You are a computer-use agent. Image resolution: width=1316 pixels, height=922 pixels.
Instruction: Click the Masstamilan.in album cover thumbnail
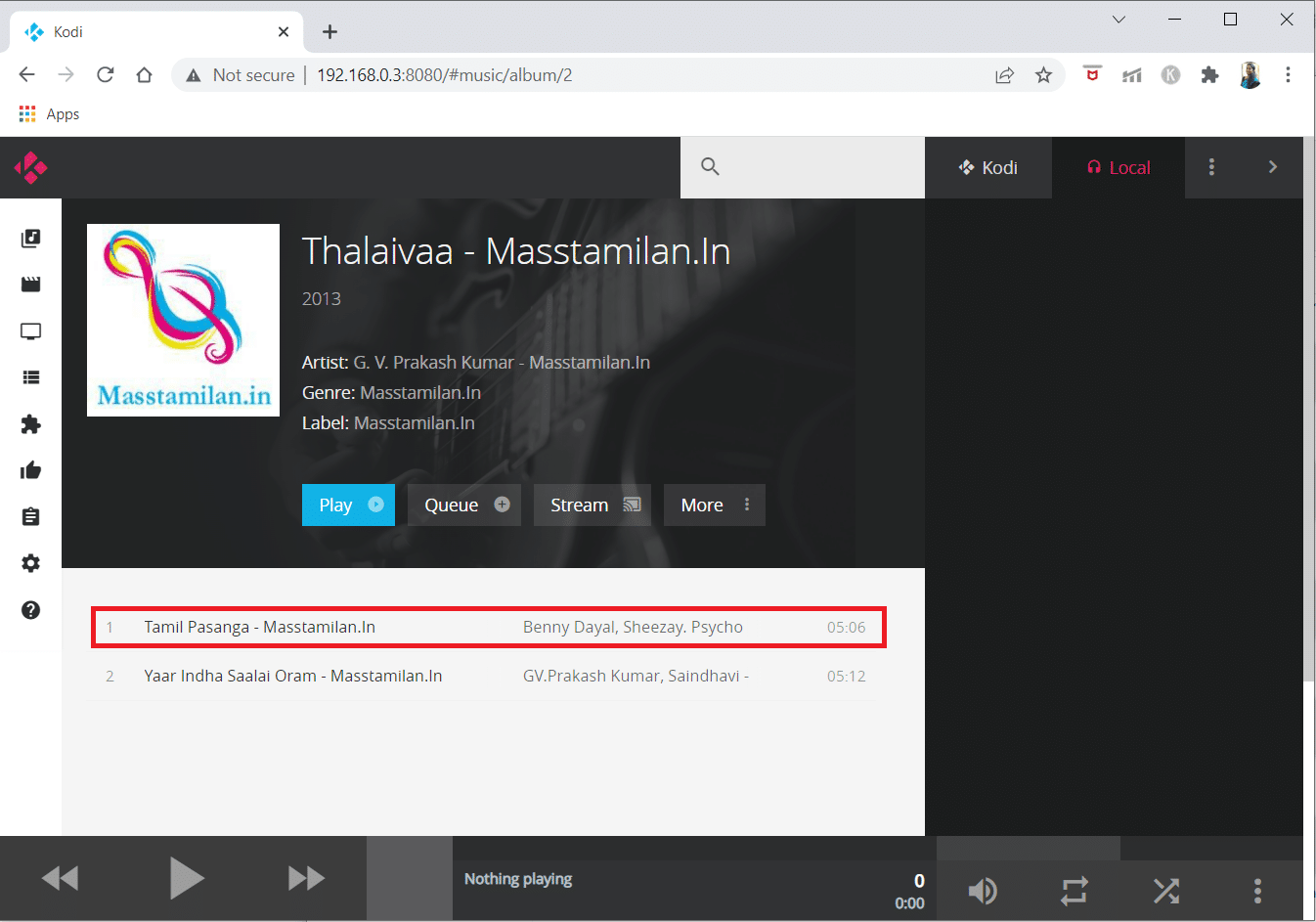coord(183,320)
